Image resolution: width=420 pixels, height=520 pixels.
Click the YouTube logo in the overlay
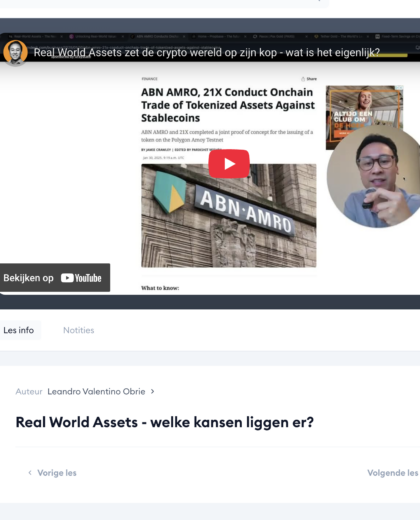coord(81,278)
